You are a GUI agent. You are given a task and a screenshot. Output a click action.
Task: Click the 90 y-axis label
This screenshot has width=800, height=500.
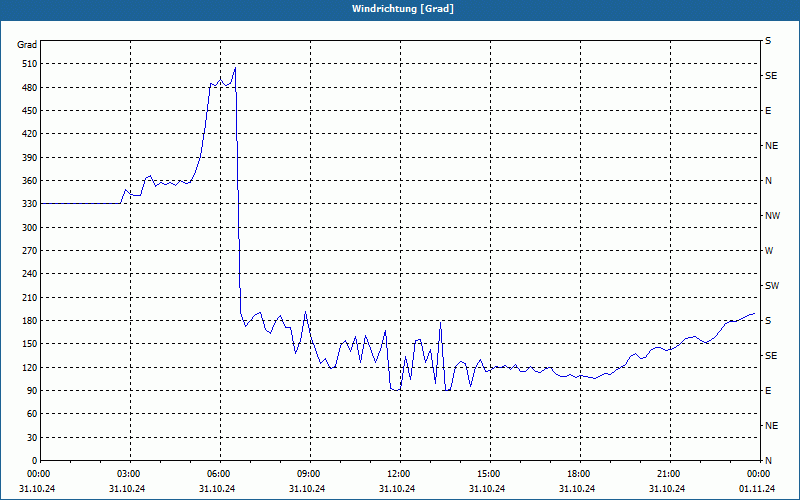(x=32, y=391)
